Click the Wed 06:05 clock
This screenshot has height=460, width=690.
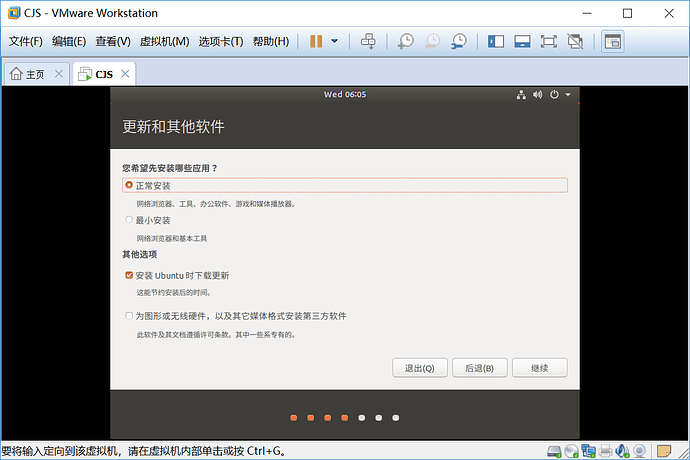pos(345,95)
